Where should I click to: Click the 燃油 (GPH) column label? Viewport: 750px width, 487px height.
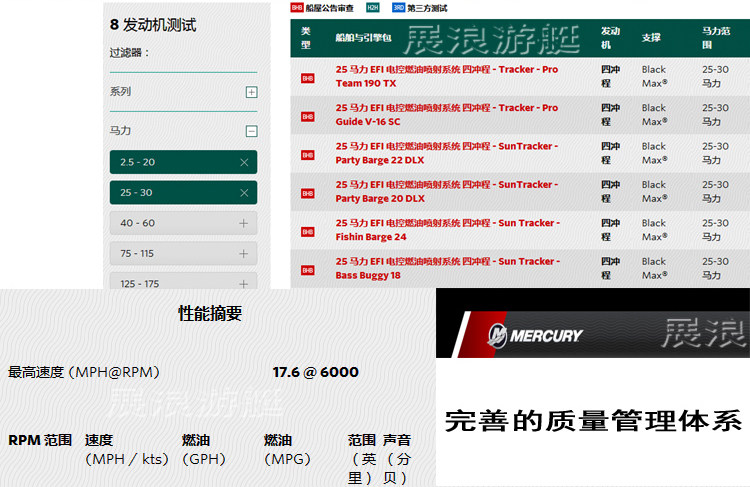coord(204,450)
